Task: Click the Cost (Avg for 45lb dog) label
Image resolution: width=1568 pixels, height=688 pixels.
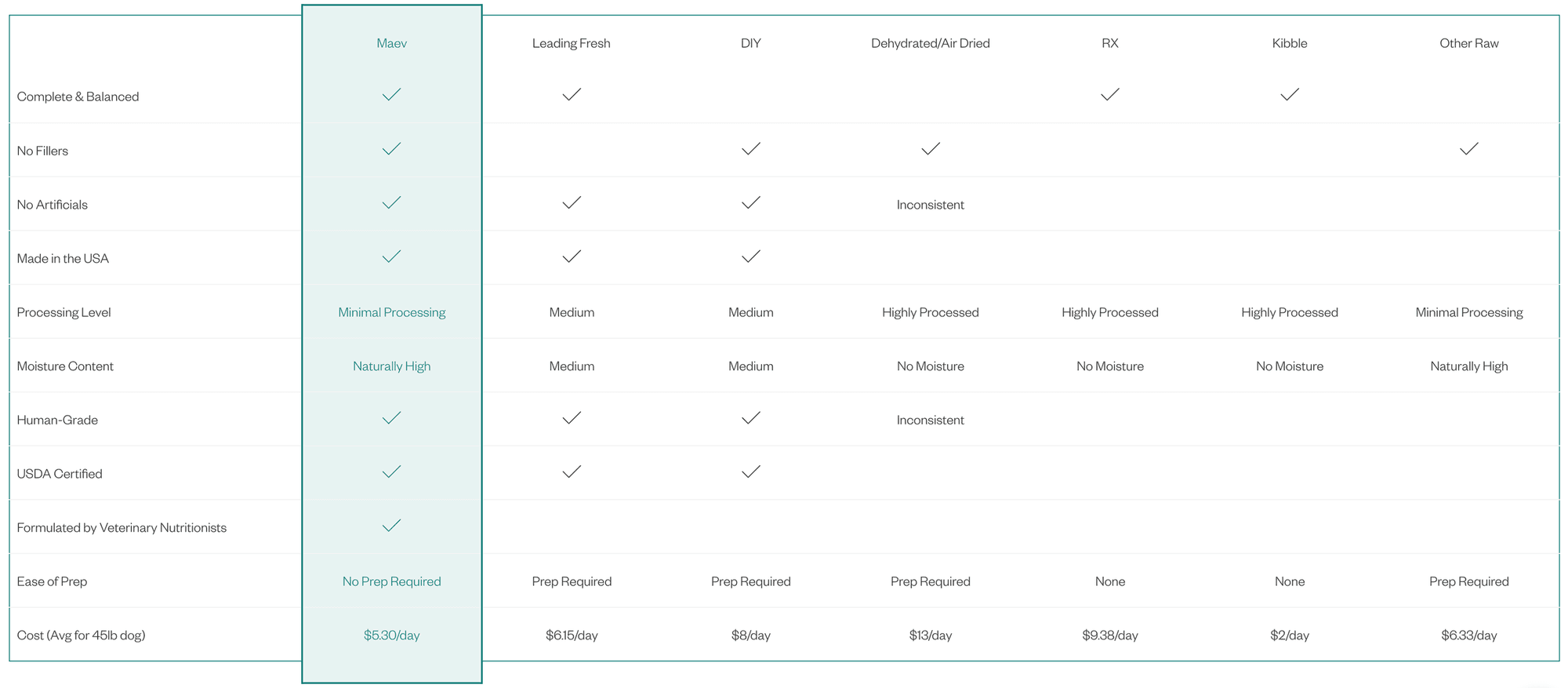Action: (81, 635)
